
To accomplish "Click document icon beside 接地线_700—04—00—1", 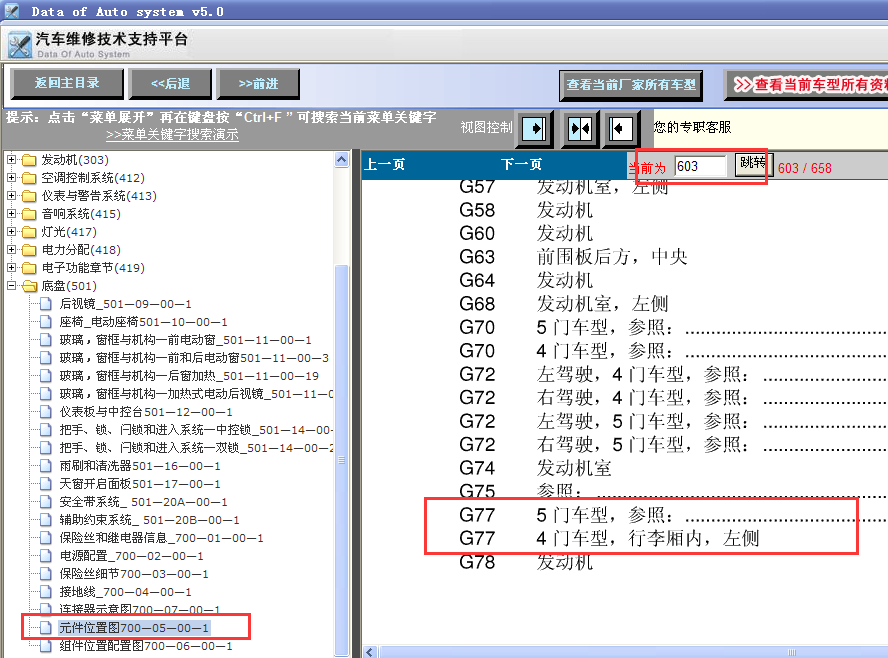I will 46,592.
